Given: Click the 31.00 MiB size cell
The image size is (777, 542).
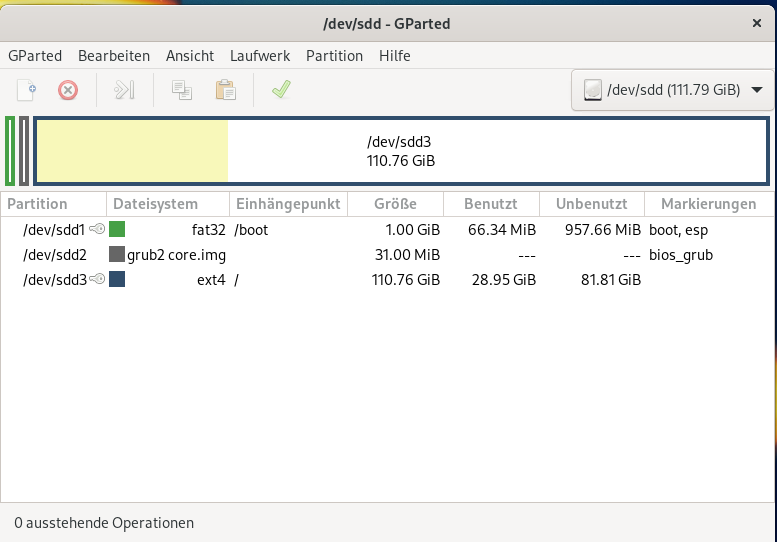Looking at the screenshot, I should click(407, 255).
